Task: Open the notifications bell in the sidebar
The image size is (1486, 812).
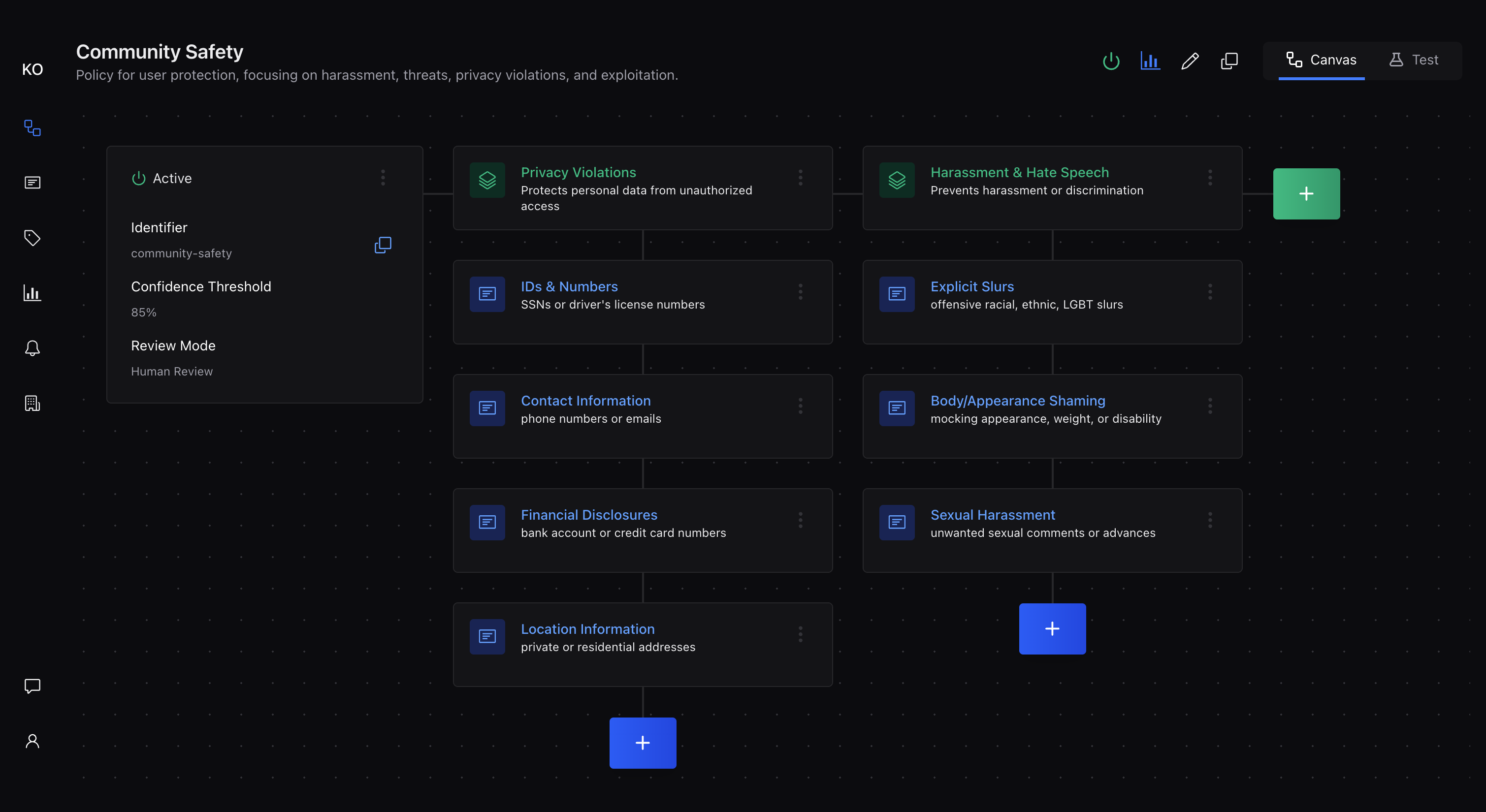Action: (x=32, y=348)
